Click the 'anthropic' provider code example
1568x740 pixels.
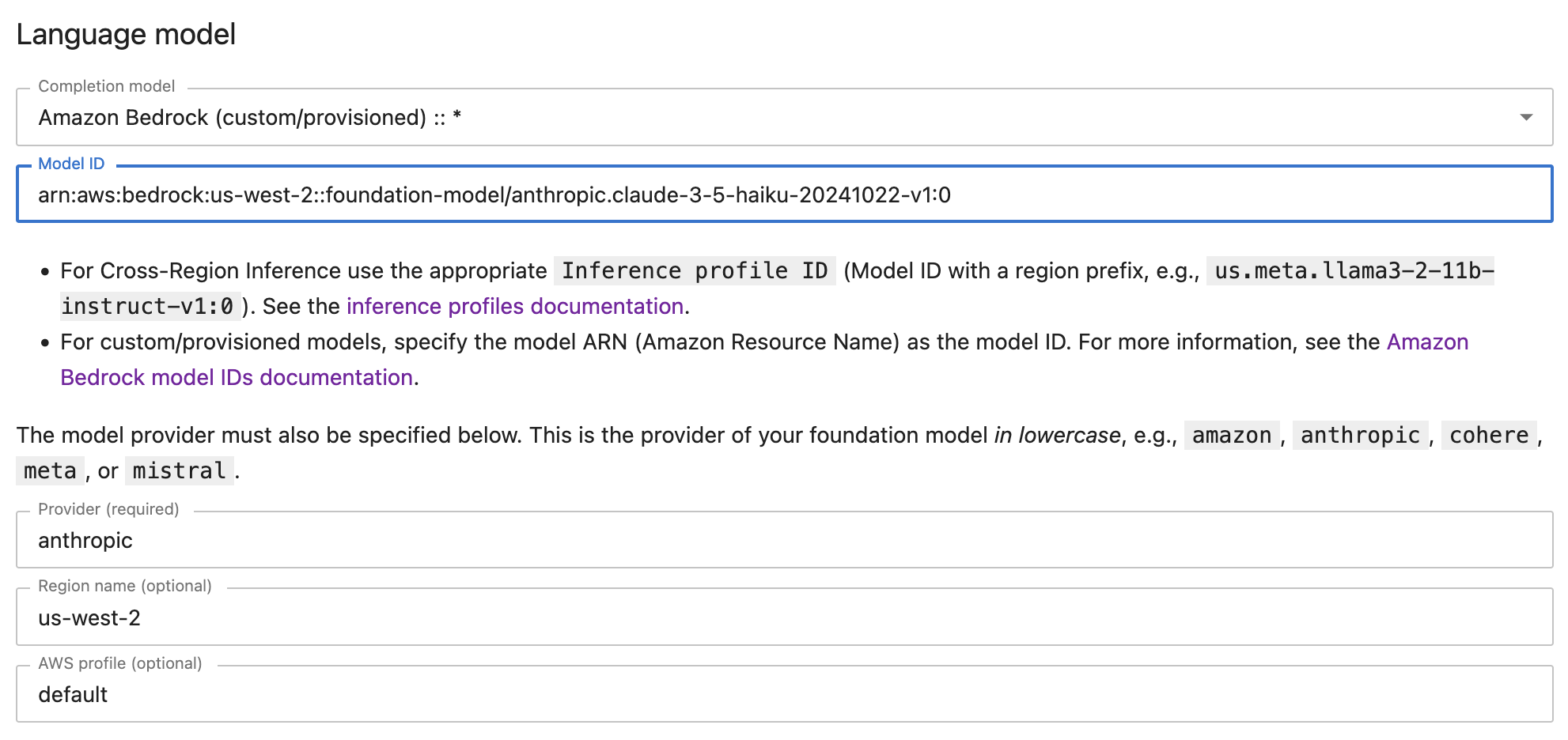(1360, 435)
